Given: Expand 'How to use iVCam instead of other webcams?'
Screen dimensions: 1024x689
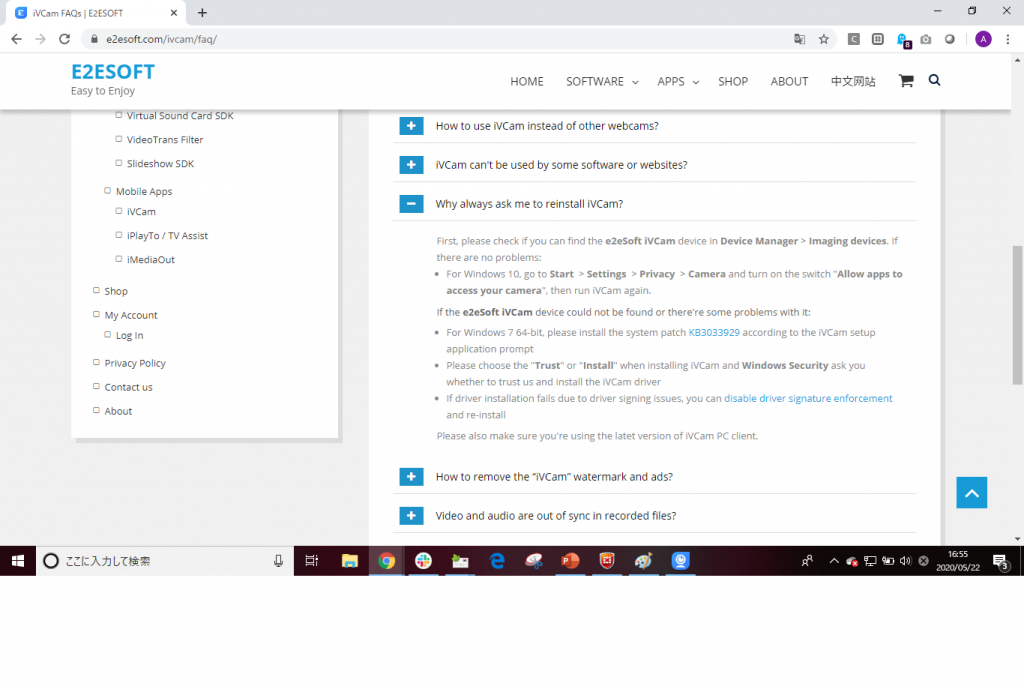Looking at the screenshot, I should 411,126.
